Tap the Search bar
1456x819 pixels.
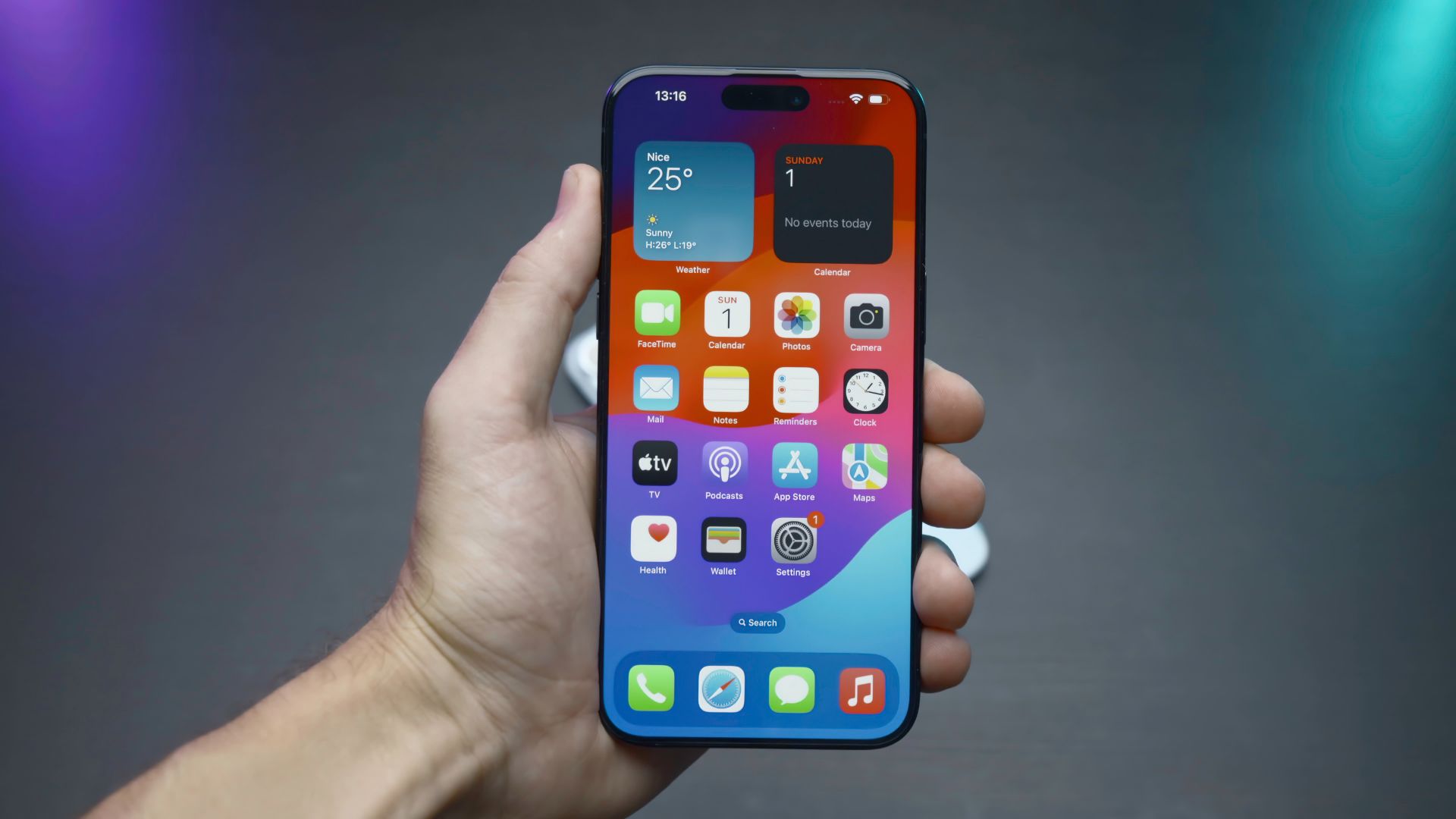[758, 622]
